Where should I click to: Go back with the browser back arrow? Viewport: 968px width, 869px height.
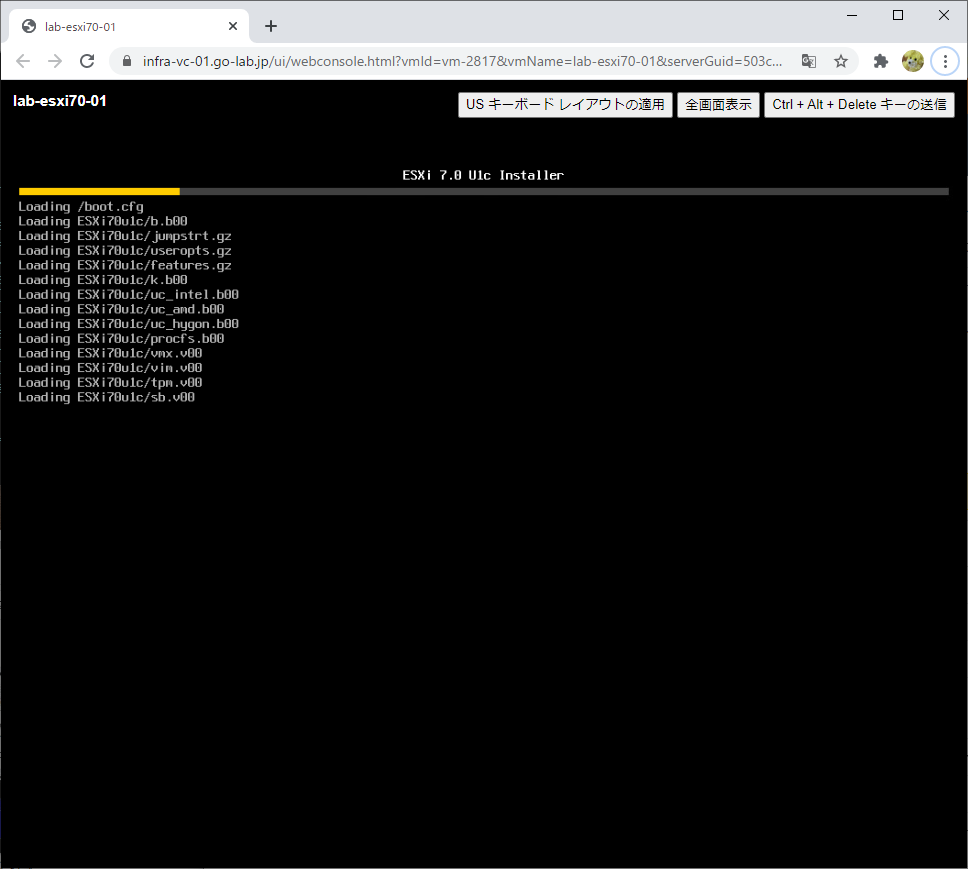[x=23, y=61]
